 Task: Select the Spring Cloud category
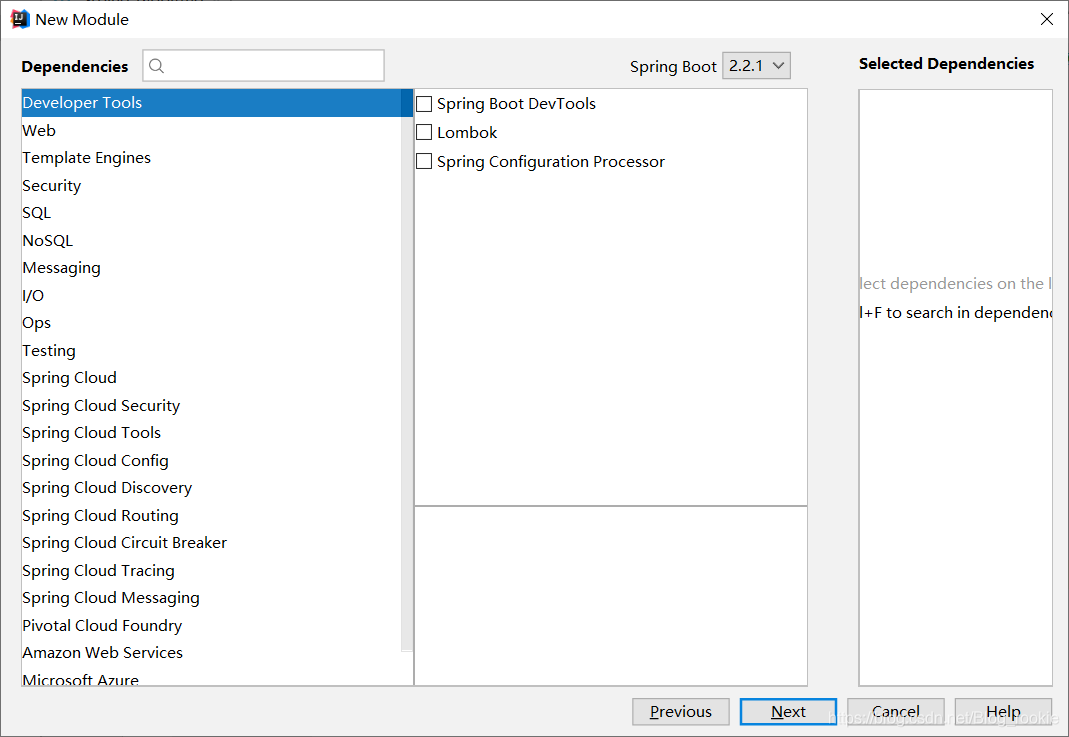pos(212,378)
